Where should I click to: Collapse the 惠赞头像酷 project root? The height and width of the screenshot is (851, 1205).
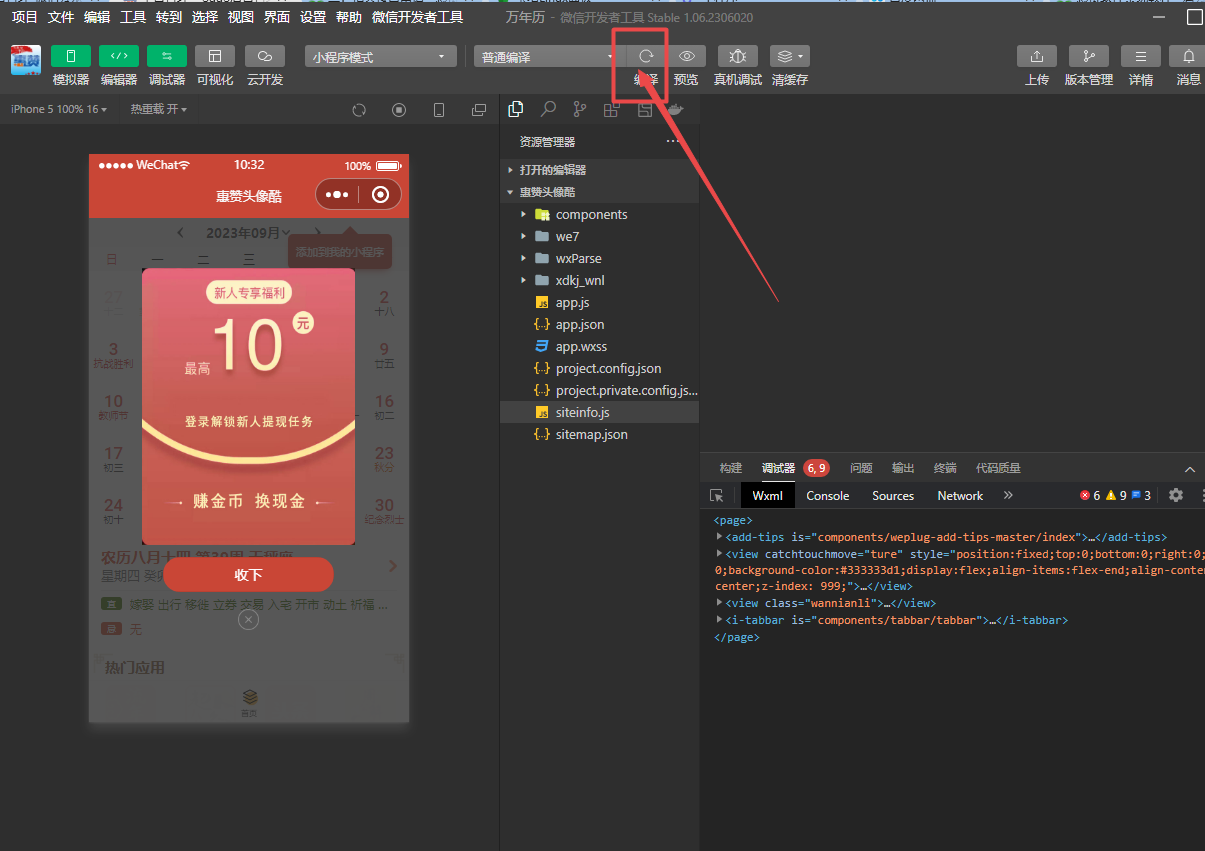coord(599,192)
